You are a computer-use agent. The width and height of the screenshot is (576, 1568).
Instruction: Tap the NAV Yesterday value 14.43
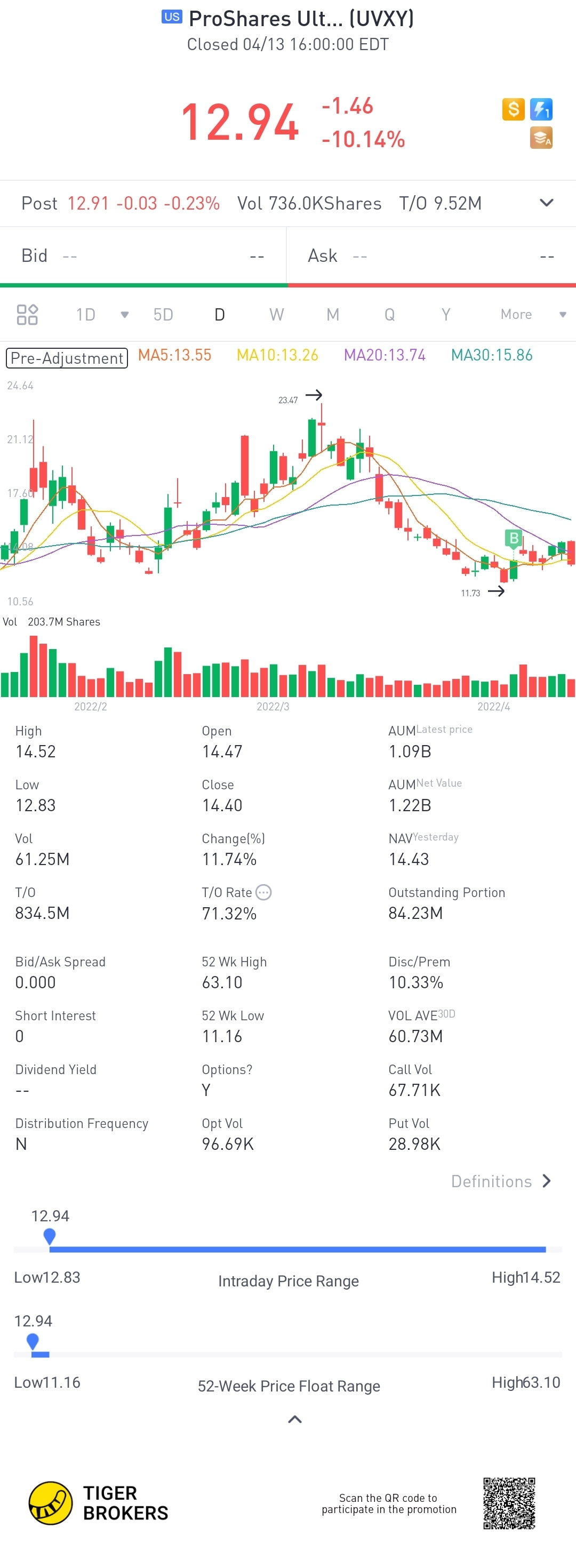point(409,859)
